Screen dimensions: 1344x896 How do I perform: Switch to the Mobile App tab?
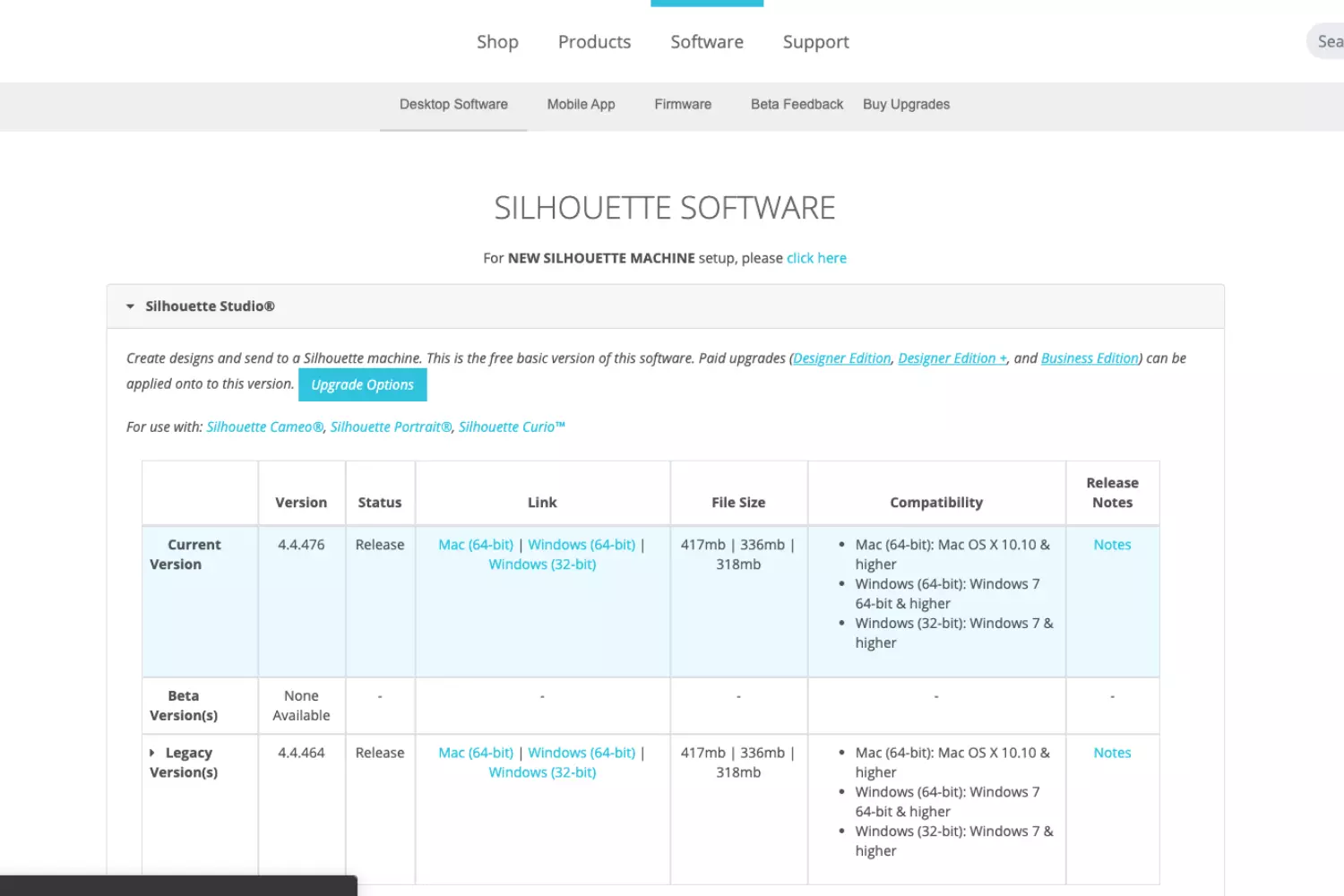coord(581,105)
